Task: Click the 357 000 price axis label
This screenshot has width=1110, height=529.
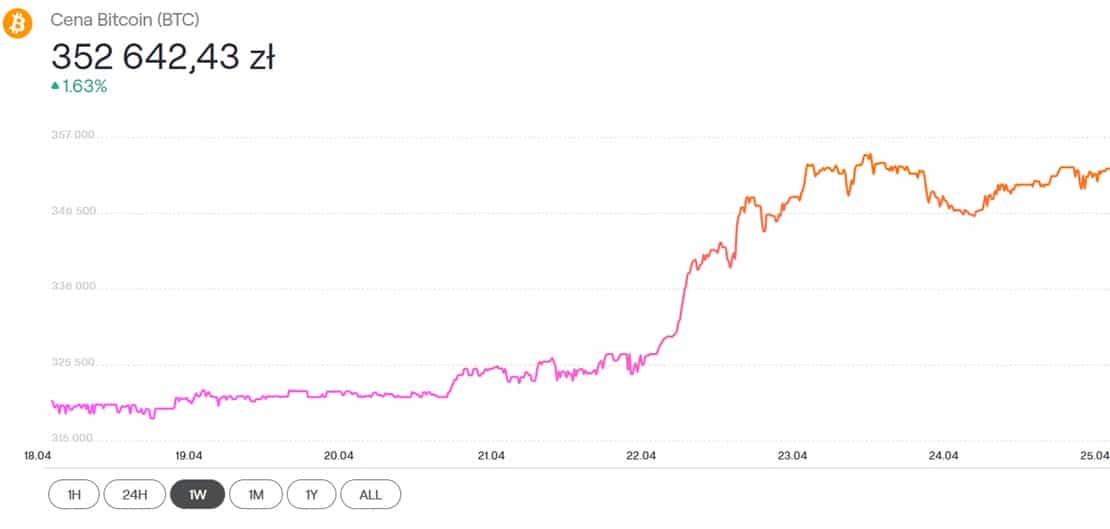Action: coord(74,136)
